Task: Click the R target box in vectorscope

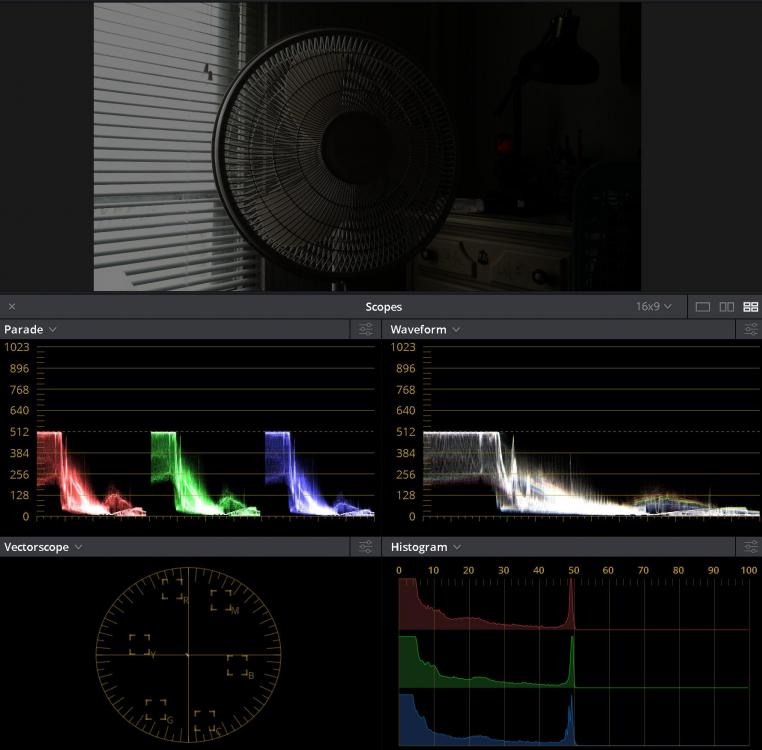Action: 173,590
